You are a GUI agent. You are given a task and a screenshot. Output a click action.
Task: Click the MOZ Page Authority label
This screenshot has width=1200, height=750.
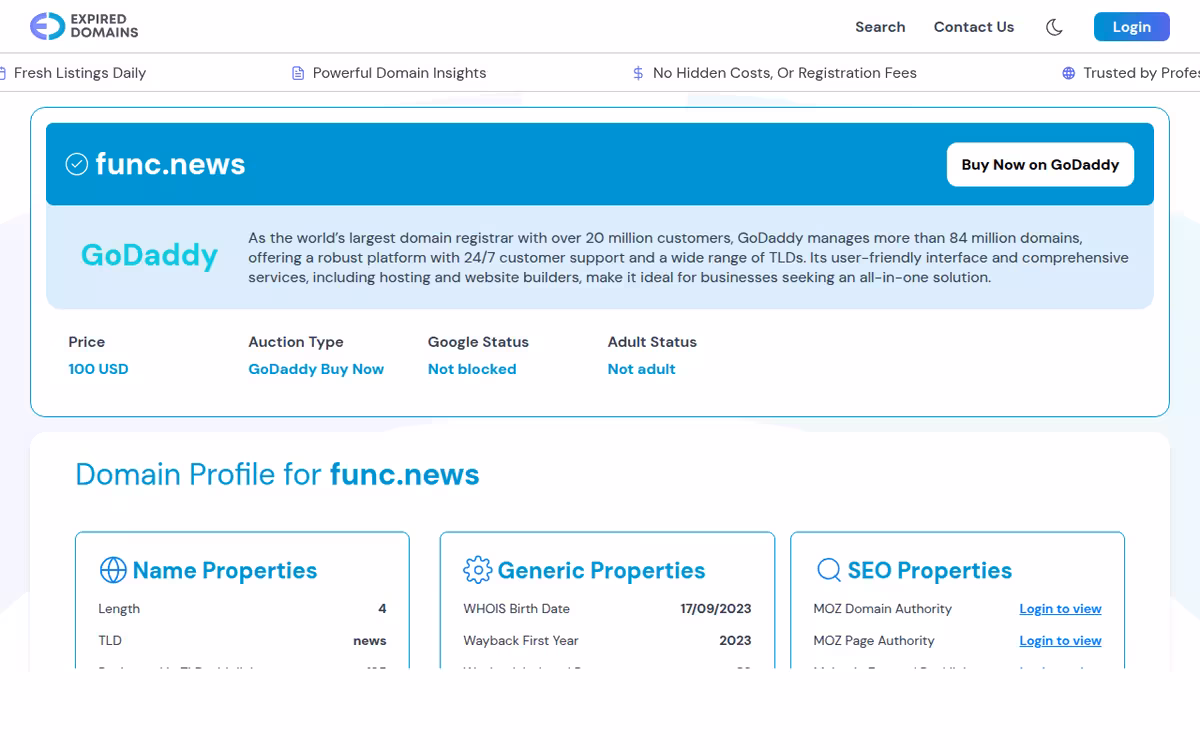pos(874,641)
